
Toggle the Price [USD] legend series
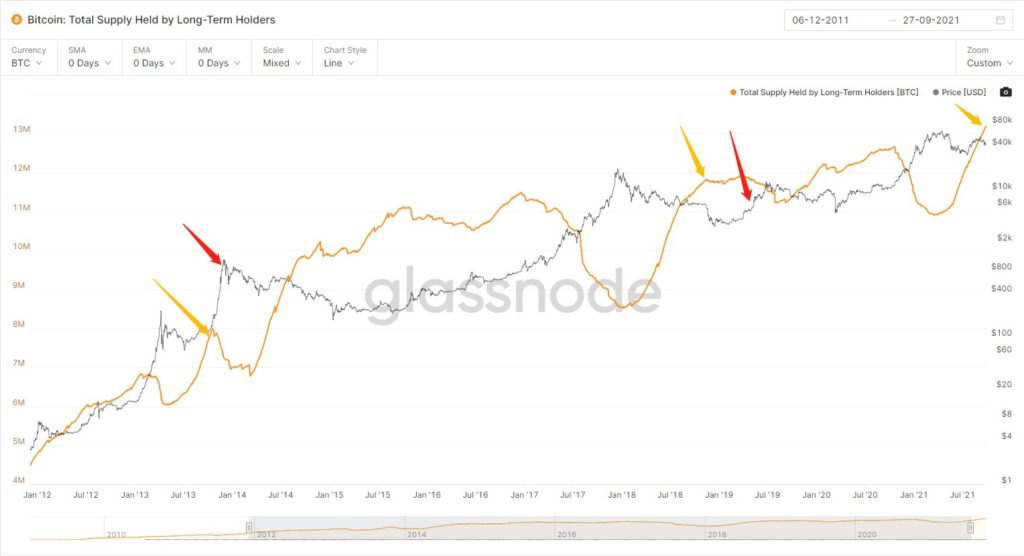[959, 92]
